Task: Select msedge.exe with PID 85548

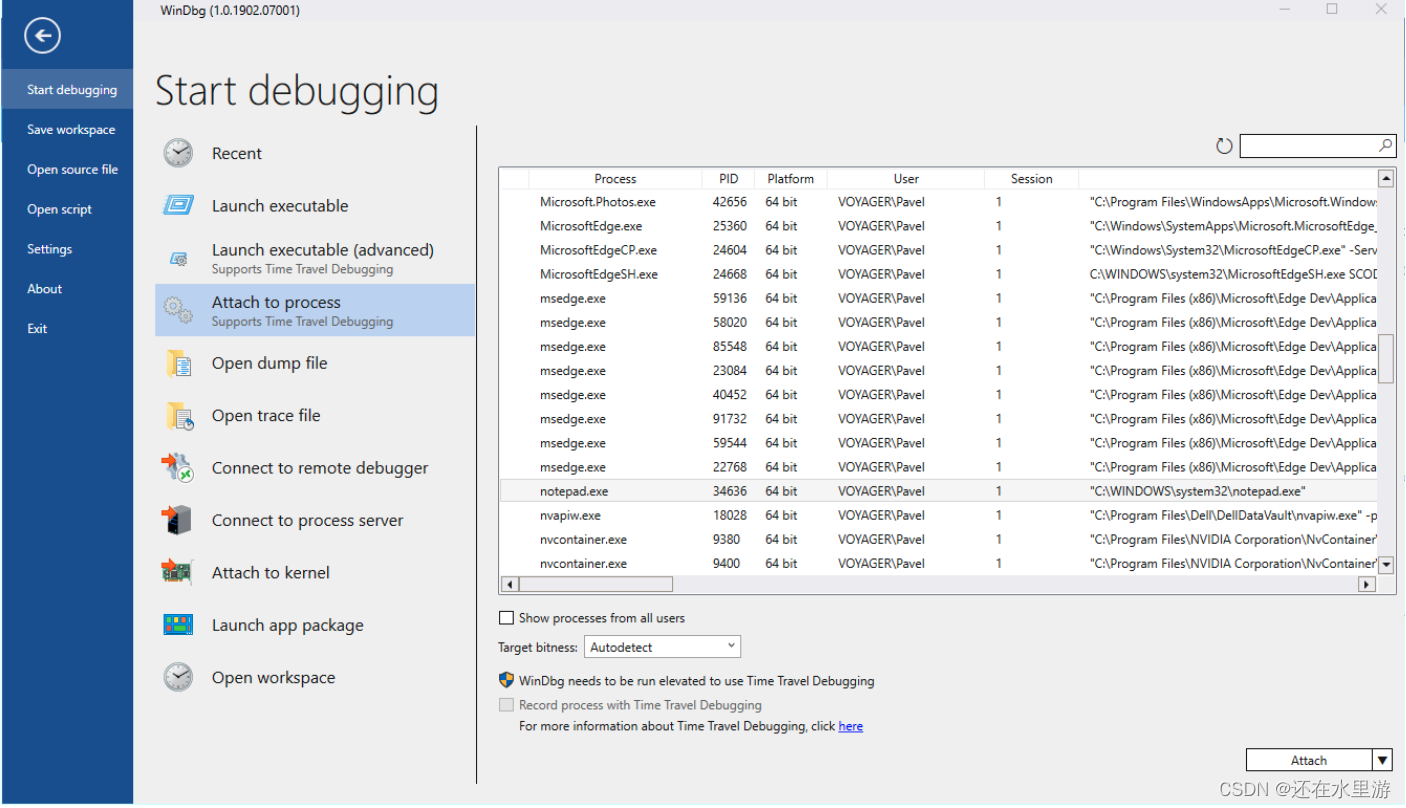Action: (938, 346)
